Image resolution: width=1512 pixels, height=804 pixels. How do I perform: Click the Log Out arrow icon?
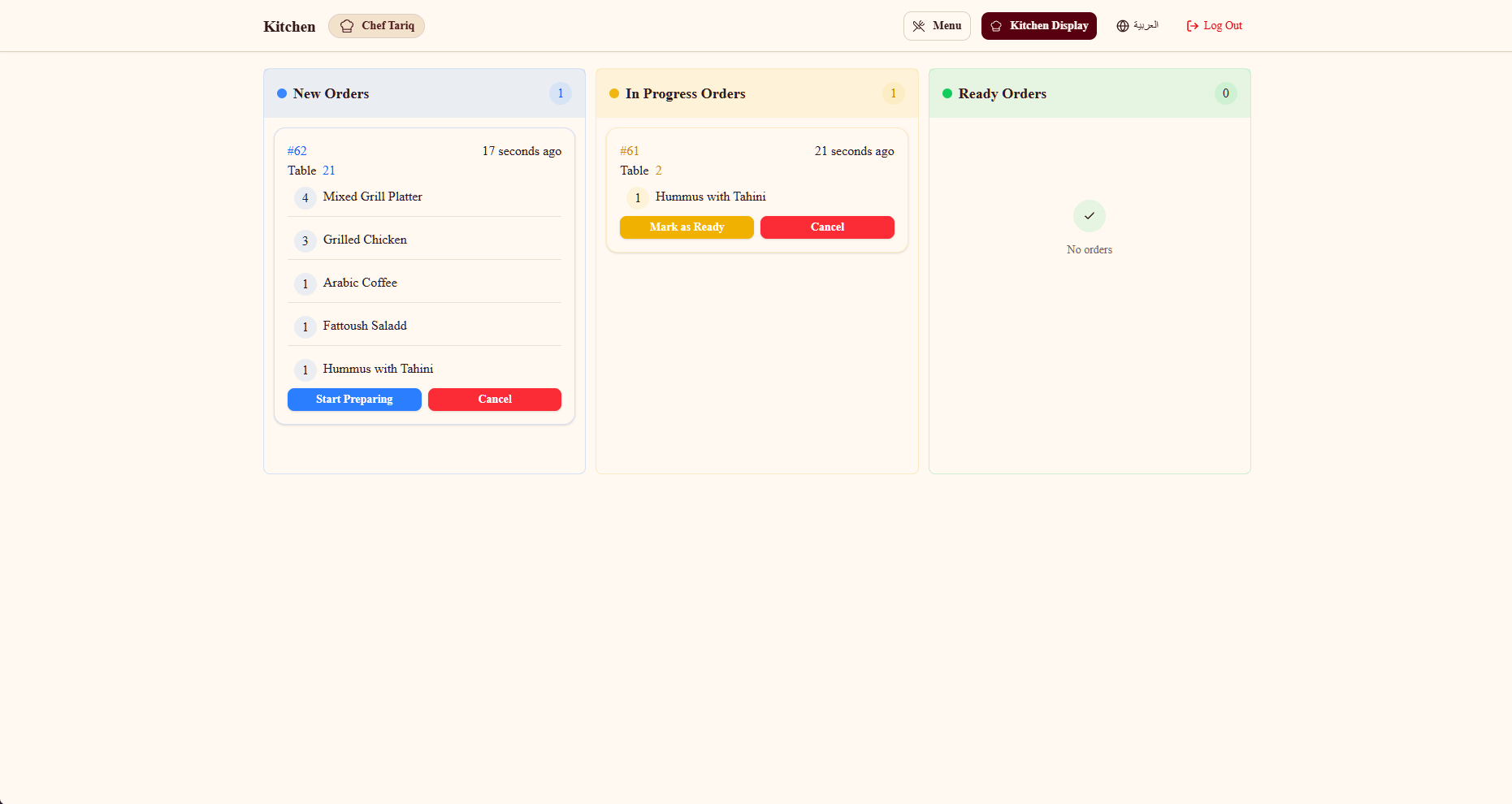[x=1193, y=26]
